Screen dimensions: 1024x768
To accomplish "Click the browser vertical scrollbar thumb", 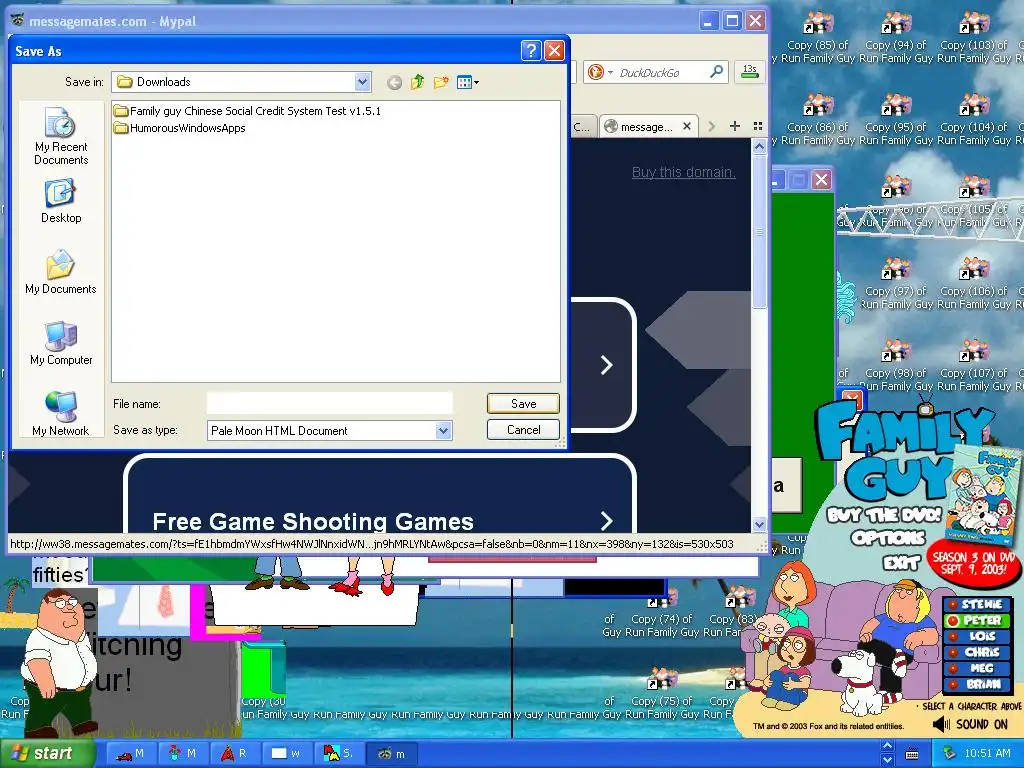I will pos(759,232).
